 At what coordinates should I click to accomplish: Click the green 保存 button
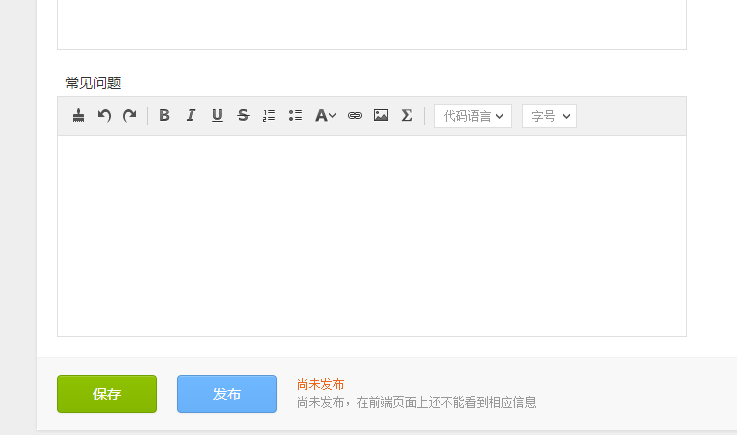(107, 394)
